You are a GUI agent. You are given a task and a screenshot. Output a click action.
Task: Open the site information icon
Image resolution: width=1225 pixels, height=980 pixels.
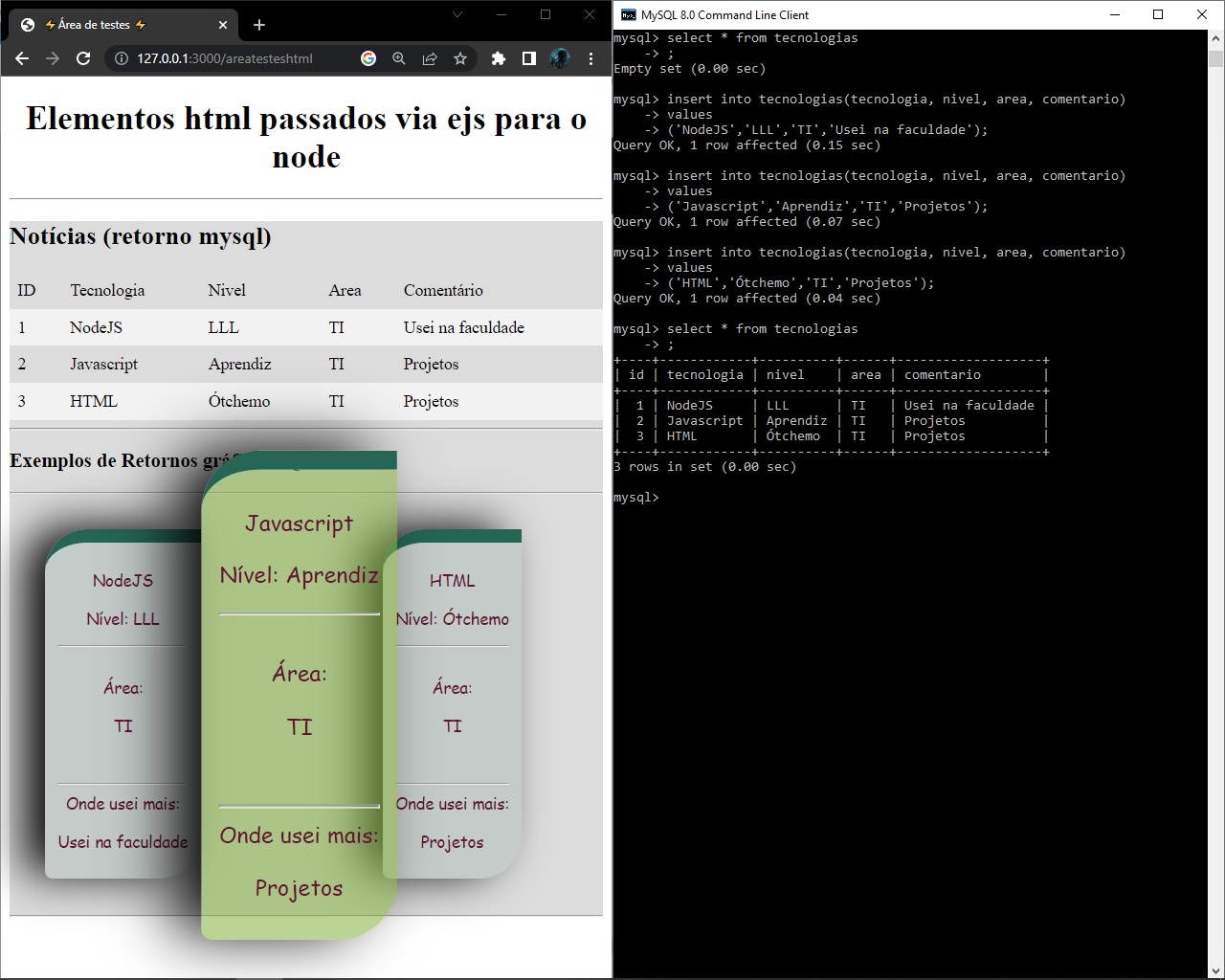tap(122, 58)
